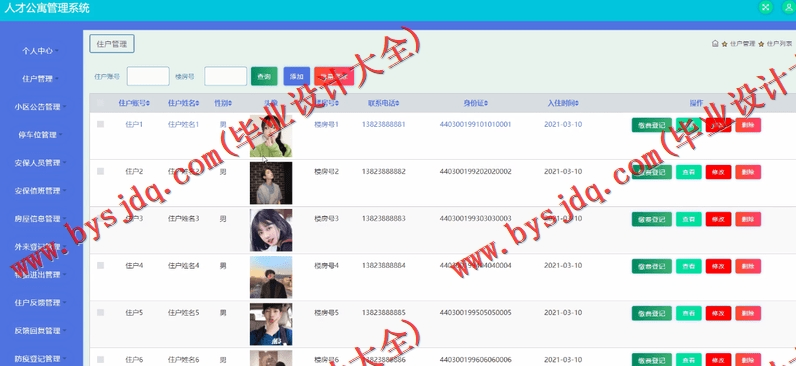The image size is (796, 366).
Task: Click the dark green 登记 button for 住户5
Action: pos(652,313)
